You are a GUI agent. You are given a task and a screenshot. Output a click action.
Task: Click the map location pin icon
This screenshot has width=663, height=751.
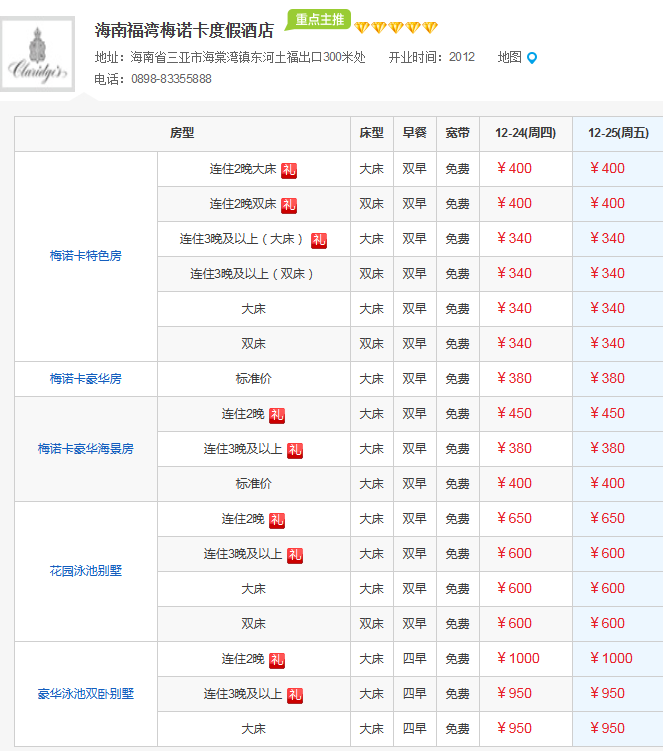[x=532, y=58]
